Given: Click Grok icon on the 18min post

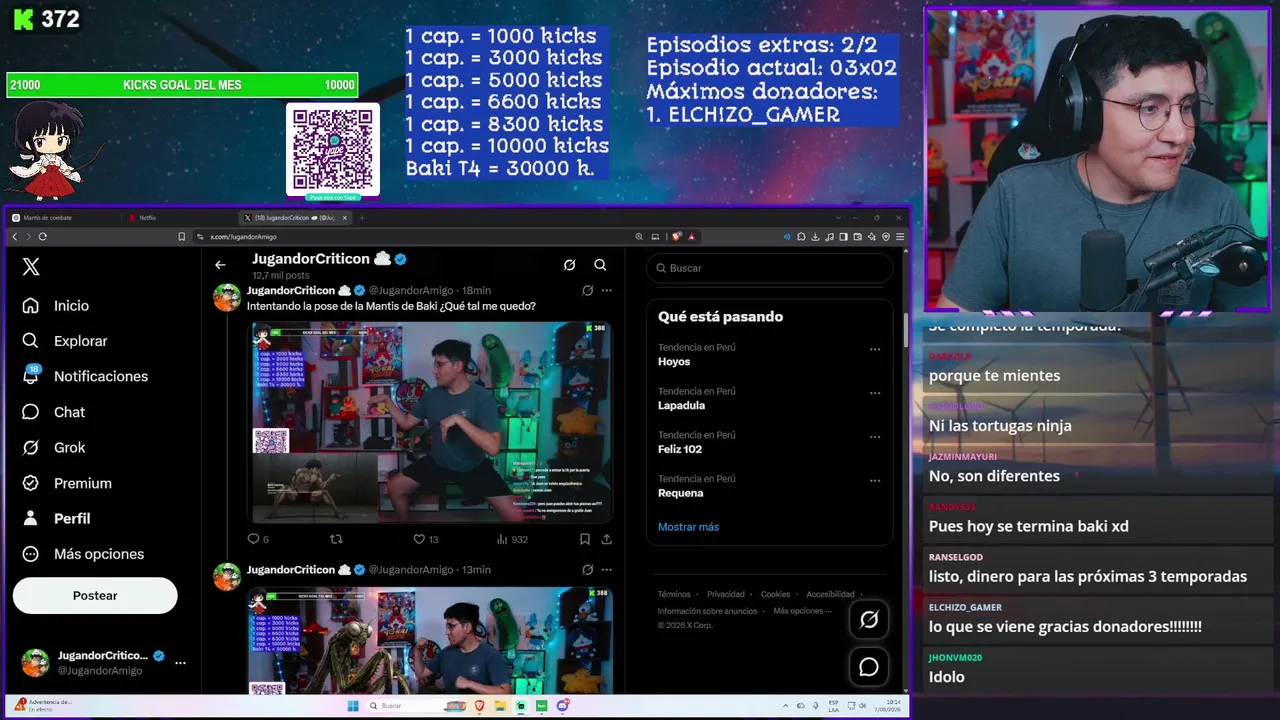Looking at the screenshot, I should (x=587, y=290).
